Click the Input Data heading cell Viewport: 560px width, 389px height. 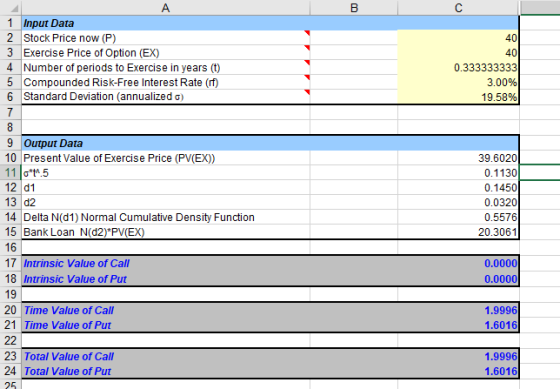(x=166, y=23)
